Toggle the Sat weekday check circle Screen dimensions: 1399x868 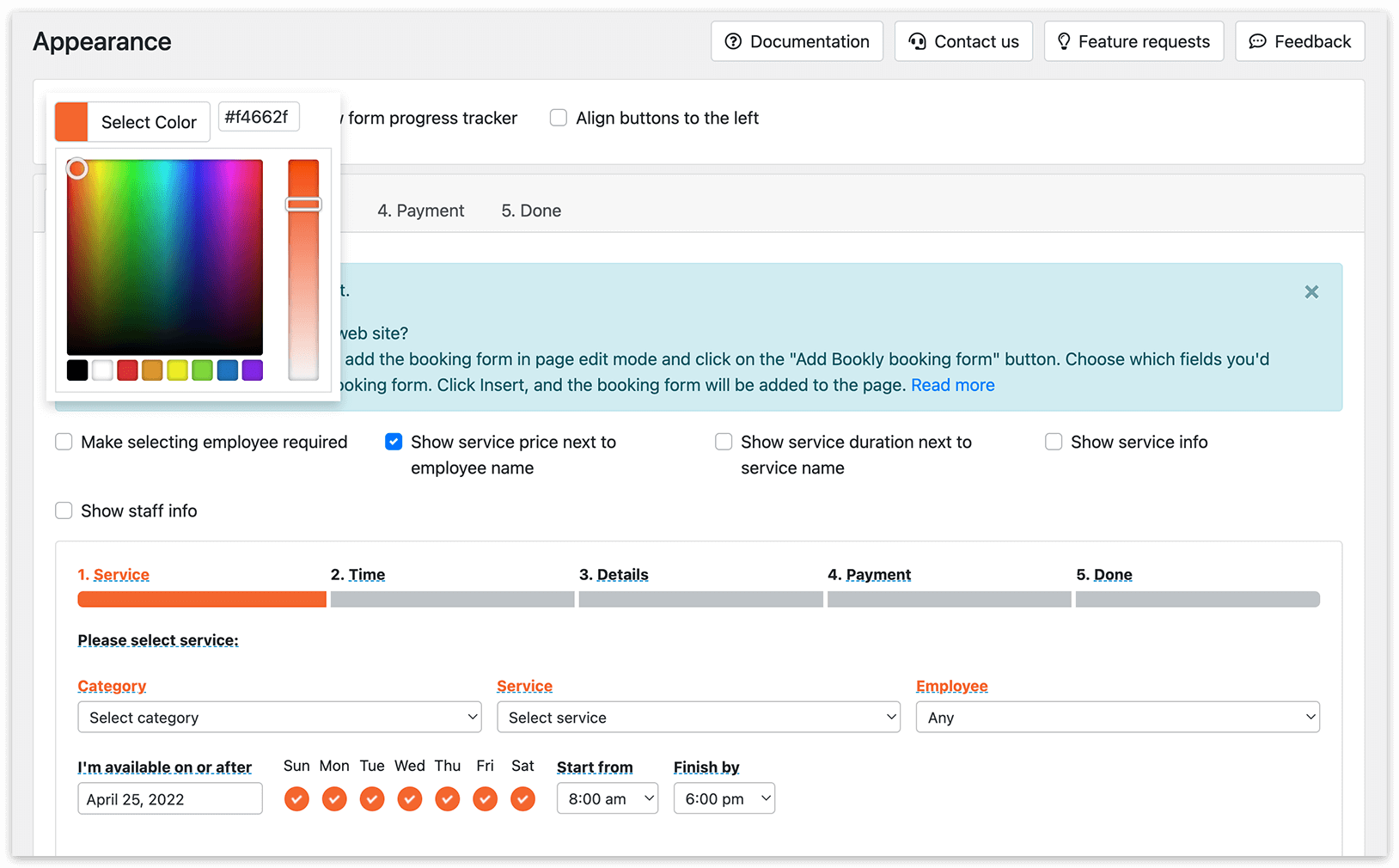point(522,799)
